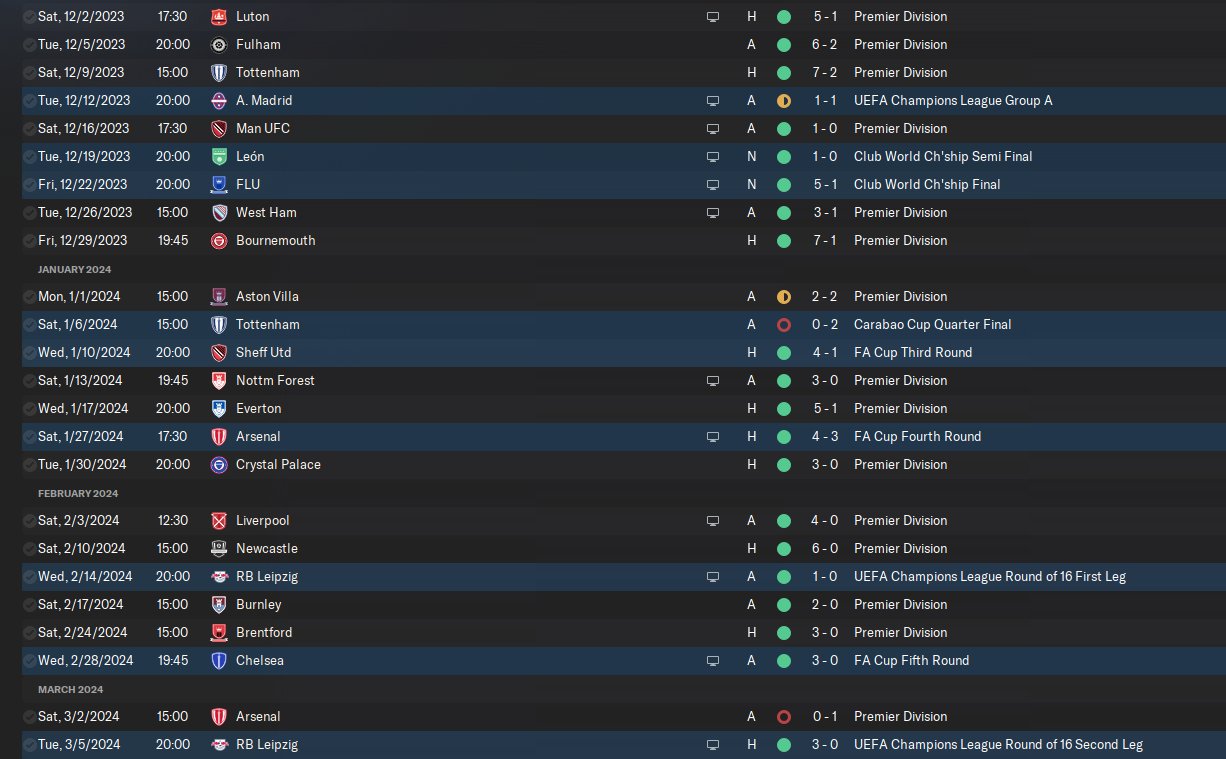Click the Crystal Palace club crest
Screen dimensions: 1226x759
click(219, 465)
